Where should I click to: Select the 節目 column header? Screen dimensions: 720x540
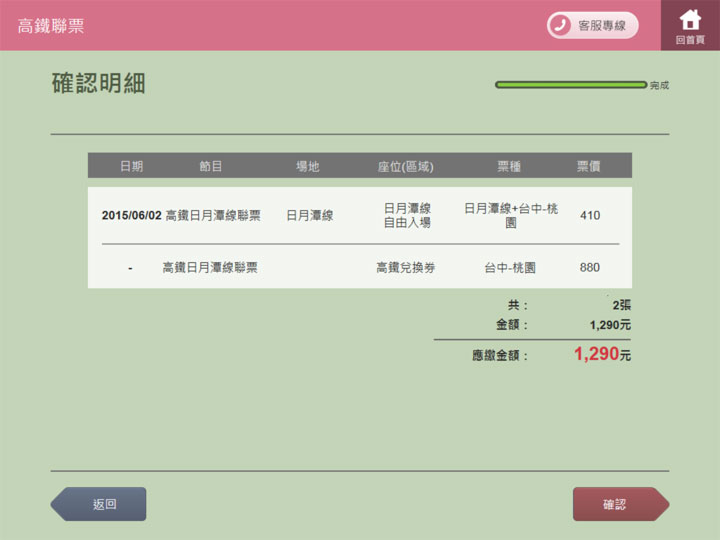coord(211,166)
